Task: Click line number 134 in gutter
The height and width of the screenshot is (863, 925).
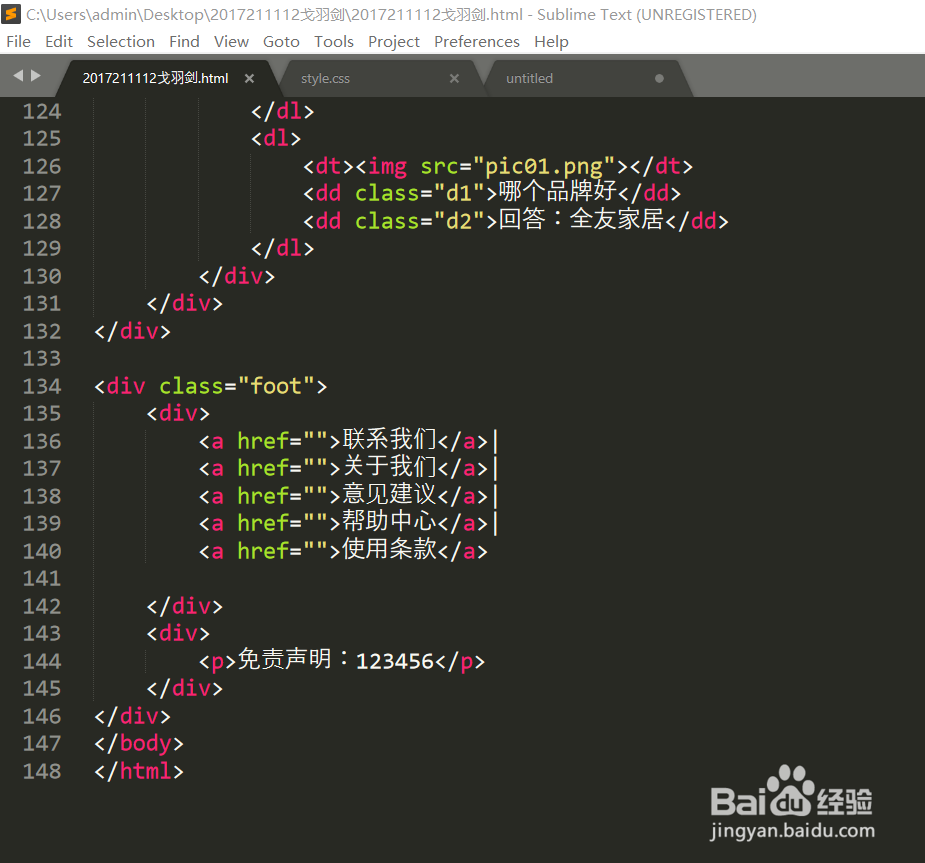Action: pos(42,386)
